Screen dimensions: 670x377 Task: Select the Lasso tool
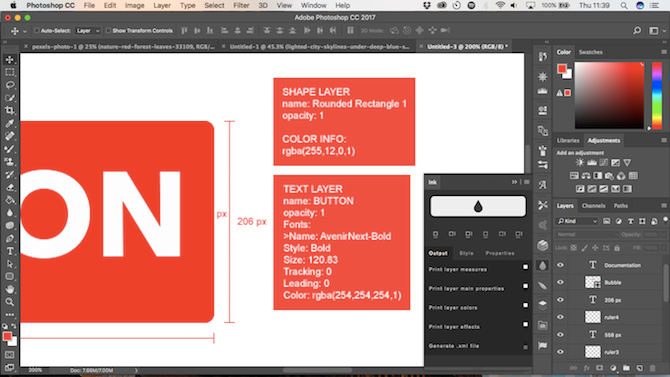coord(9,85)
